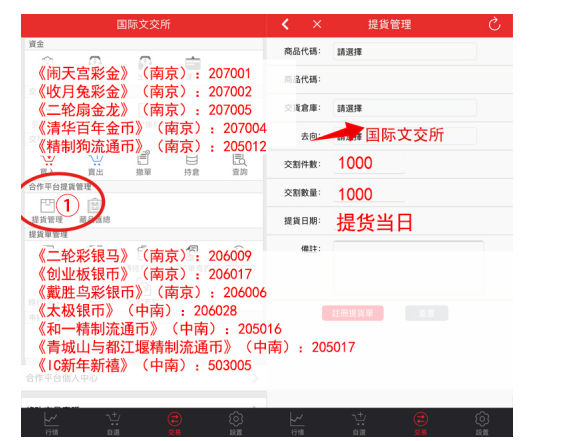Image resolution: width=585 pixels, height=441 pixels.
Task: Tap the 賣出 shopping cart icon
Action: [96, 161]
